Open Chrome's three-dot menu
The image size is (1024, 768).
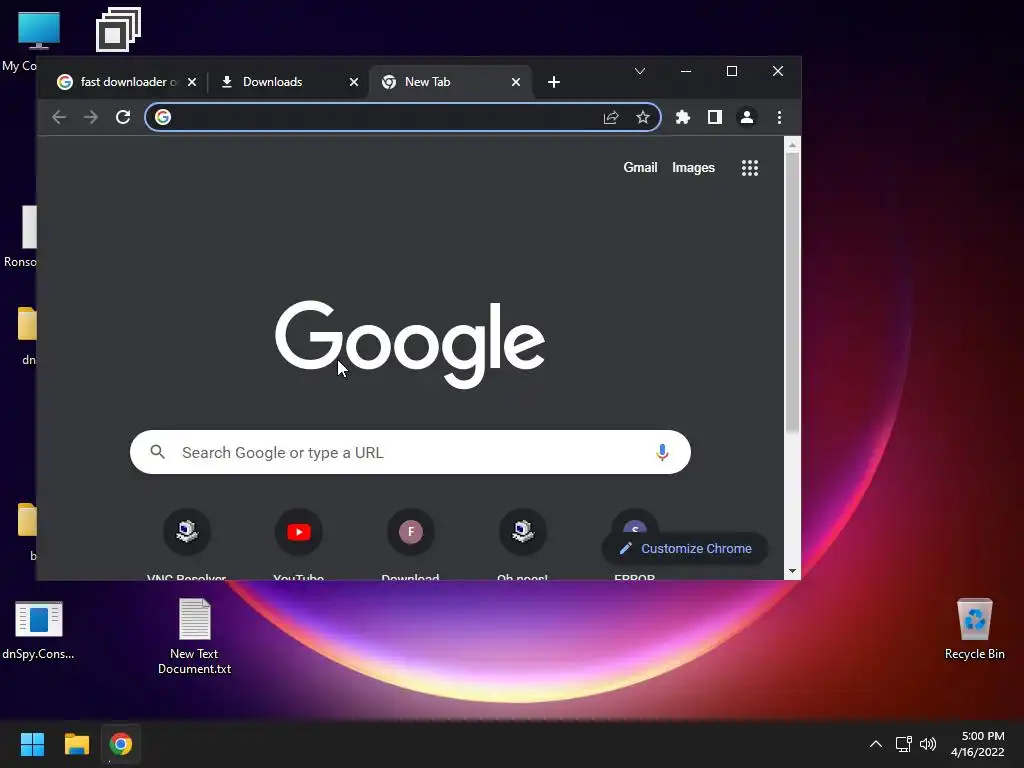pos(779,117)
